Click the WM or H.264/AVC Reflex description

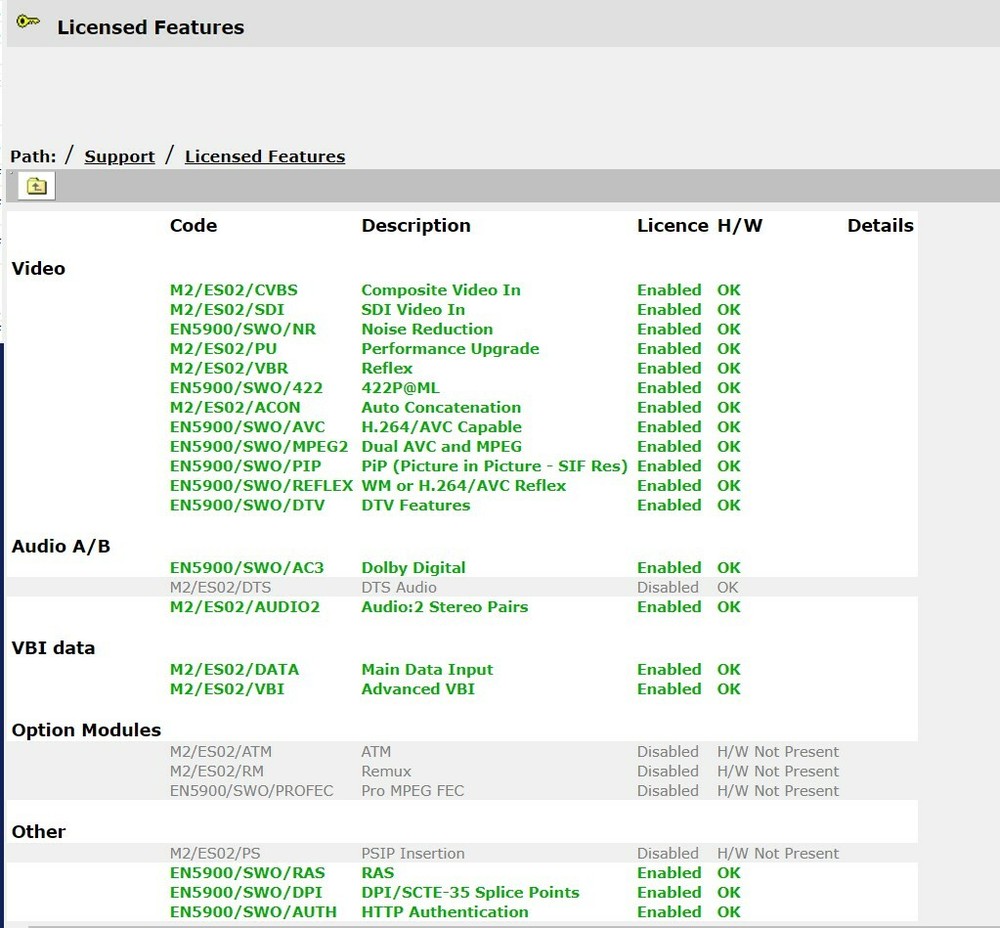point(464,486)
